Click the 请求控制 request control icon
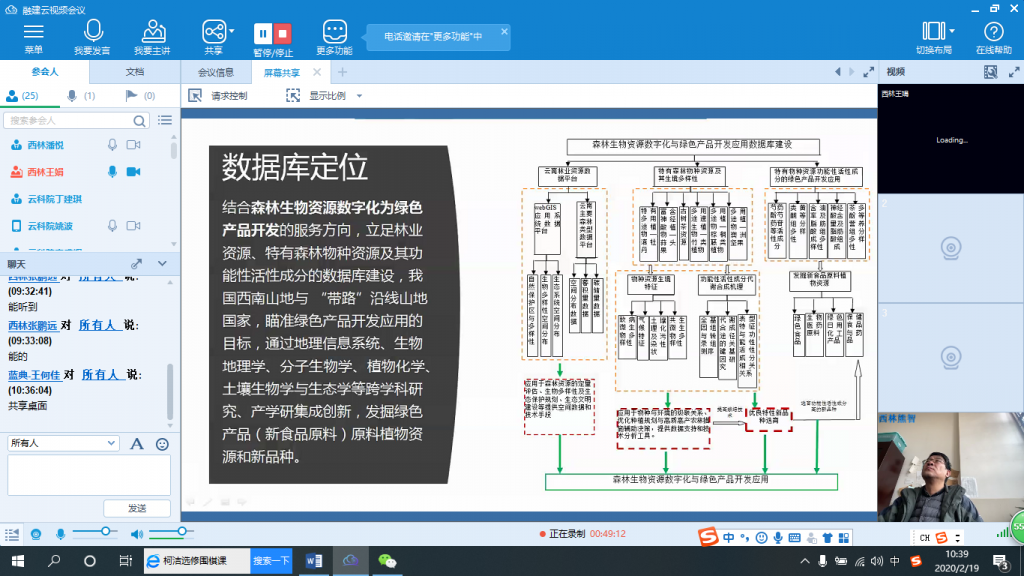The height and width of the screenshot is (576, 1024). [x=196, y=96]
